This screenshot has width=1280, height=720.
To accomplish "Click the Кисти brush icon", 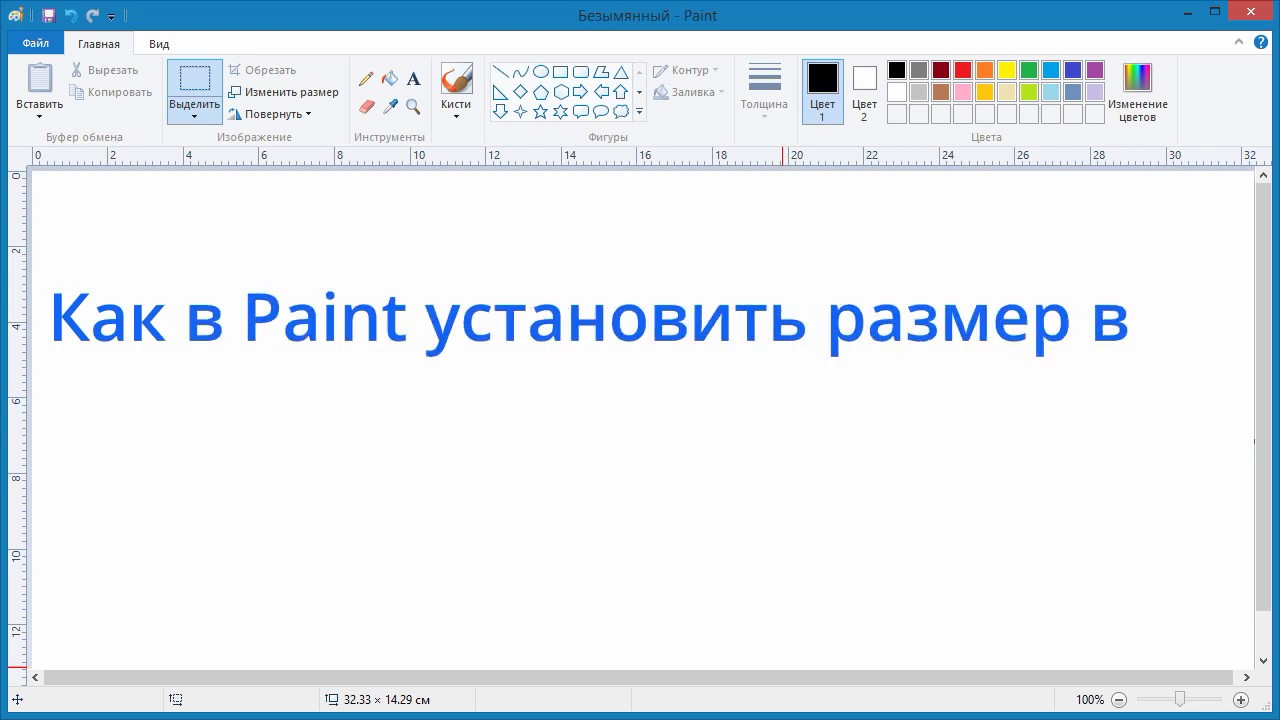I will pos(456,79).
